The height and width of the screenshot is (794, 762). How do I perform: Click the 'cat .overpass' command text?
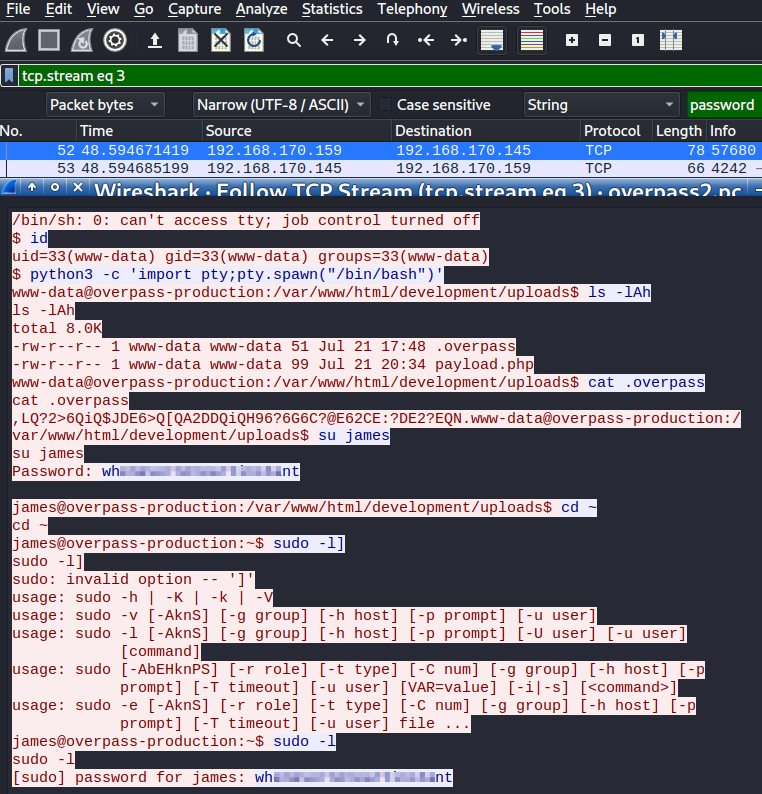(x=646, y=382)
